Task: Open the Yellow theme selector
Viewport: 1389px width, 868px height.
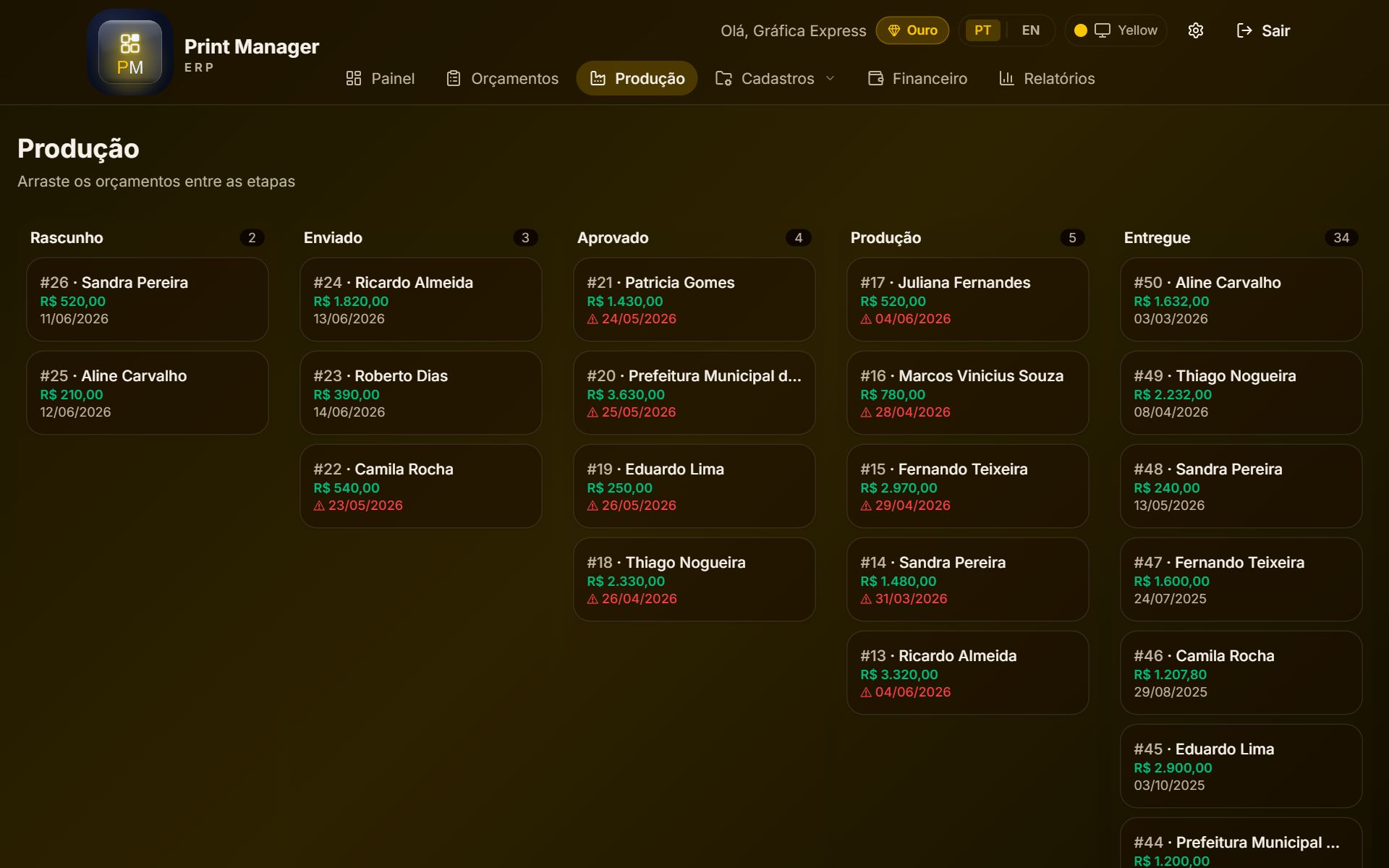Action: [1116, 30]
